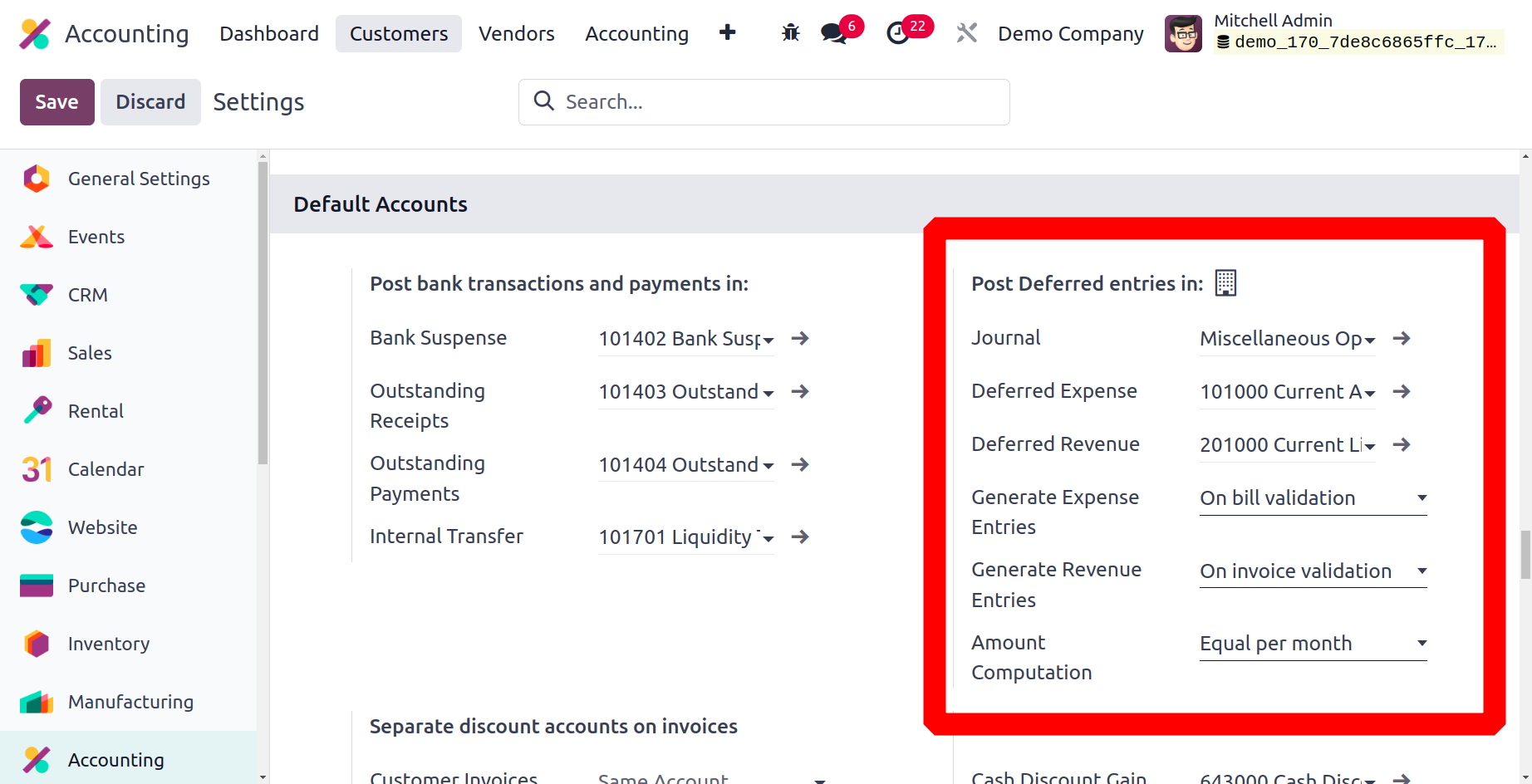Screen dimensions: 1532x784
Task: Switch company via Demo Company
Action: (1071, 33)
